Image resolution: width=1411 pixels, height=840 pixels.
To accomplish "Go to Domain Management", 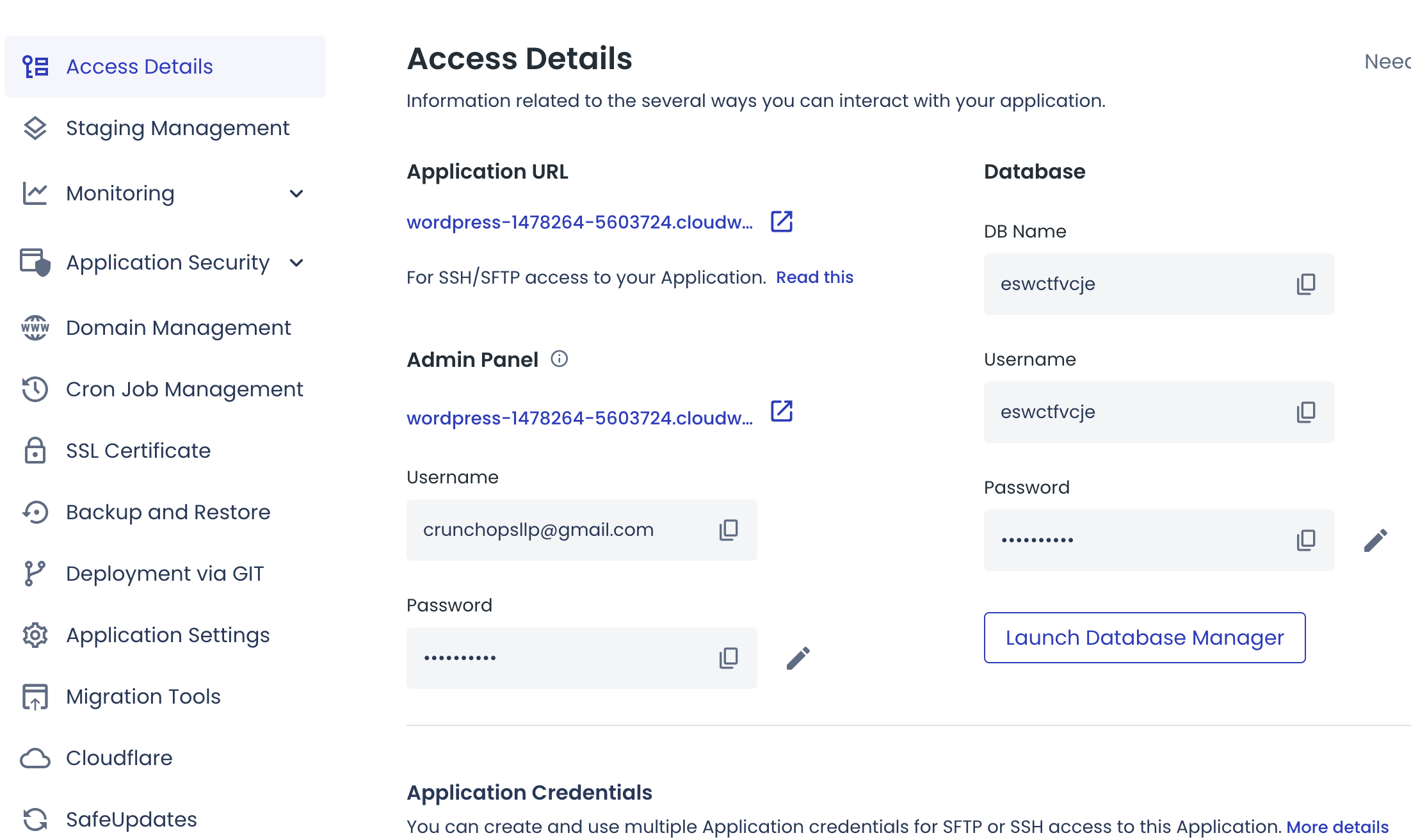I will point(178,328).
